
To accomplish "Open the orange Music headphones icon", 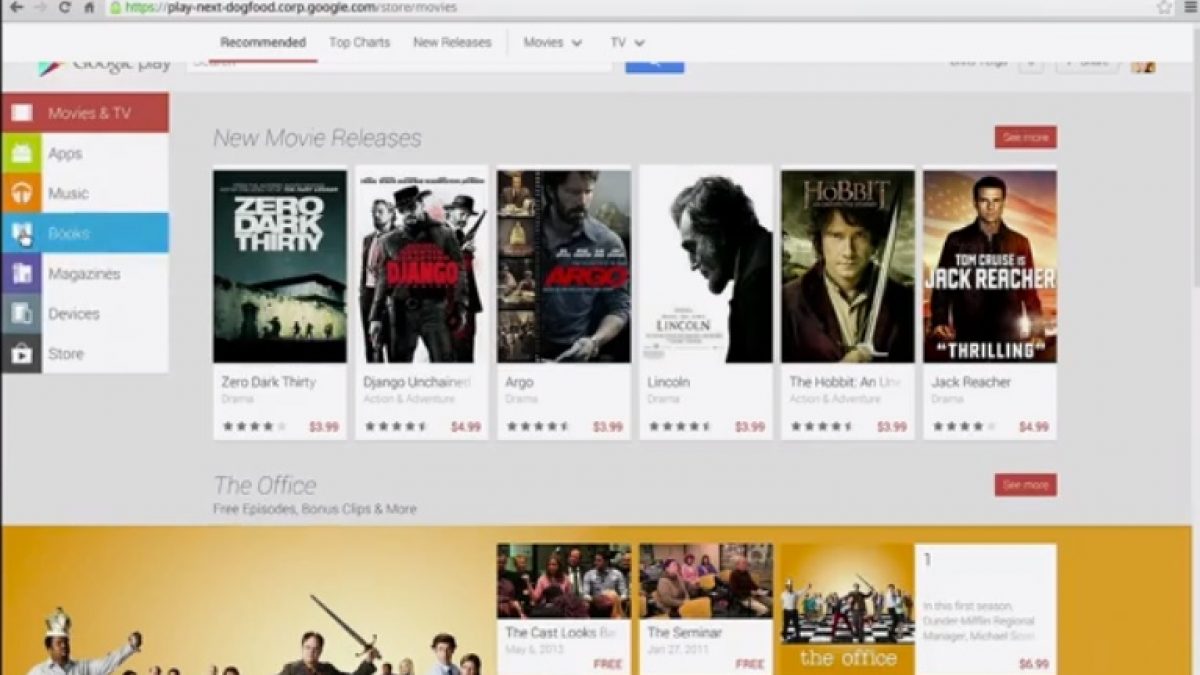I will [21, 193].
